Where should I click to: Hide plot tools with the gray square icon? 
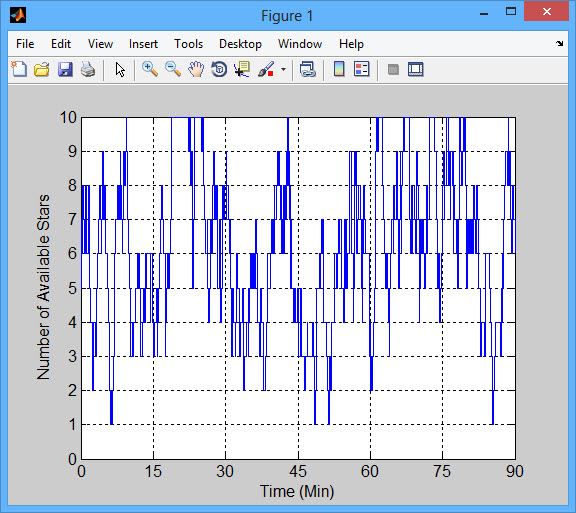click(x=393, y=69)
